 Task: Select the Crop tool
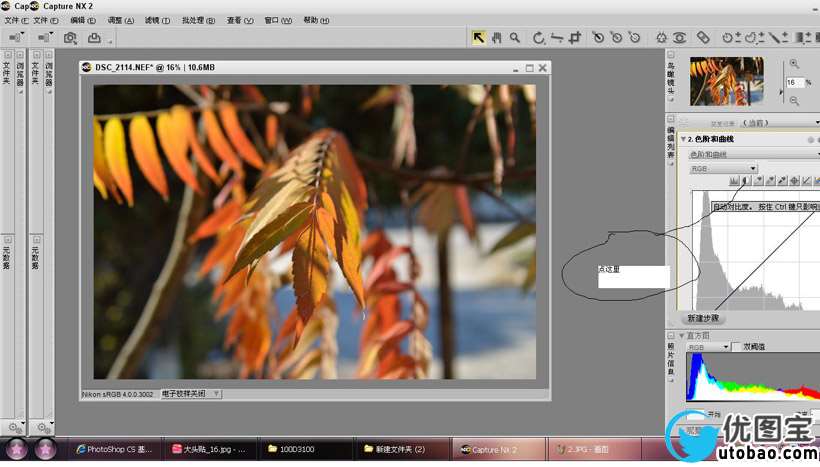[575, 38]
